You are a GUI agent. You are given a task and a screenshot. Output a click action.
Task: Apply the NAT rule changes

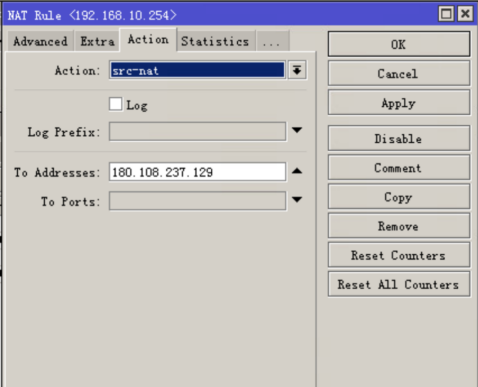pos(399,103)
